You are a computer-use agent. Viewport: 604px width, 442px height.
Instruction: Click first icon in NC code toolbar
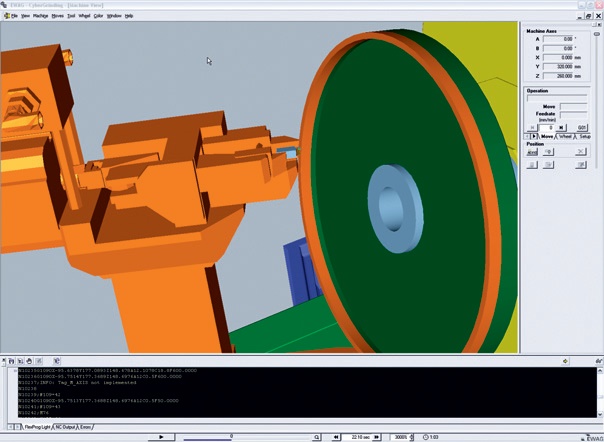pos(12,361)
